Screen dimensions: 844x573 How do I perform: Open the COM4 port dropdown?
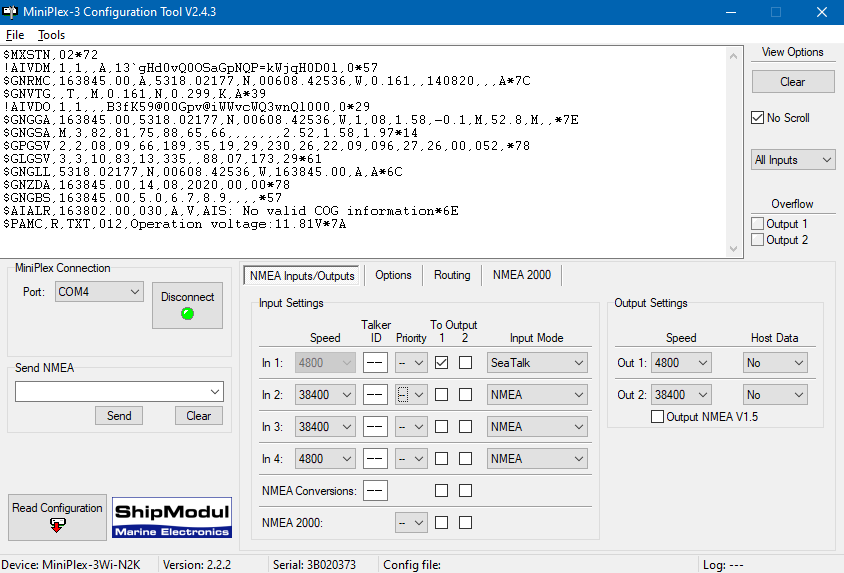99,292
